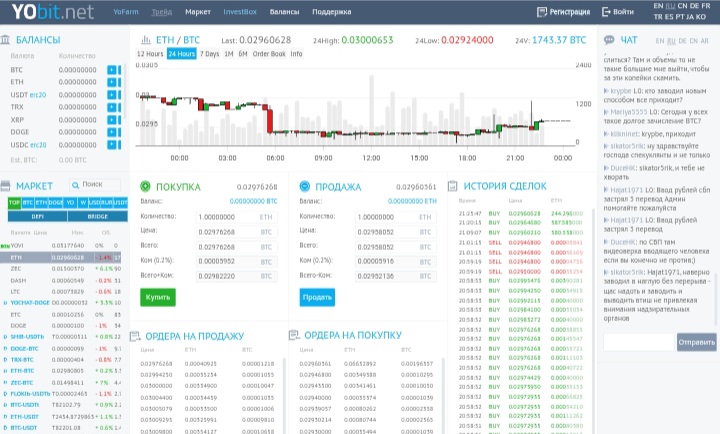Click the buy Цена input field
Image resolution: width=720 pixels, height=434 pixels.
(x=236, y=232)
